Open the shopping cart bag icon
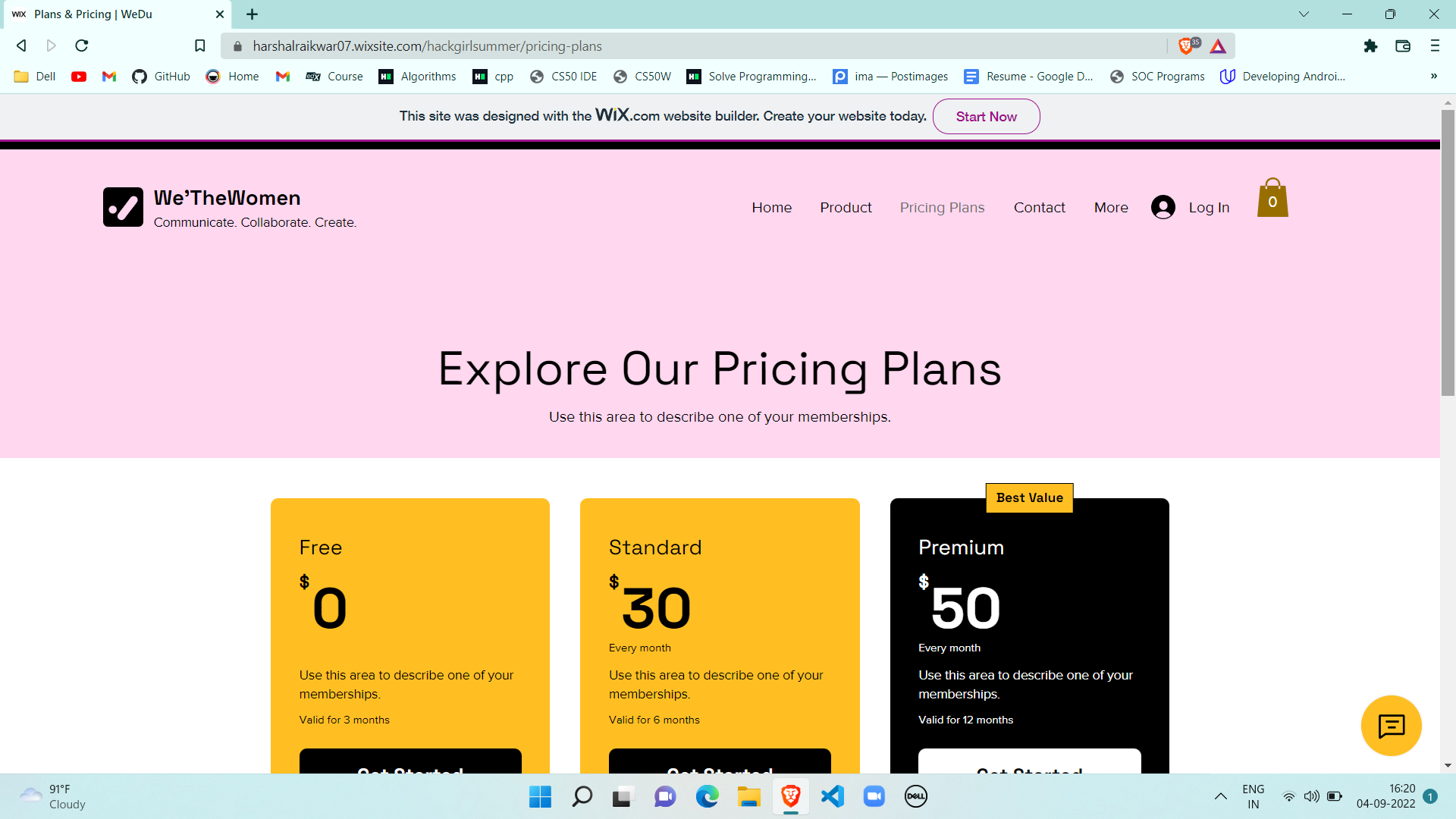The width and height of the screenshot is (1456, 819). point(1272,199)
